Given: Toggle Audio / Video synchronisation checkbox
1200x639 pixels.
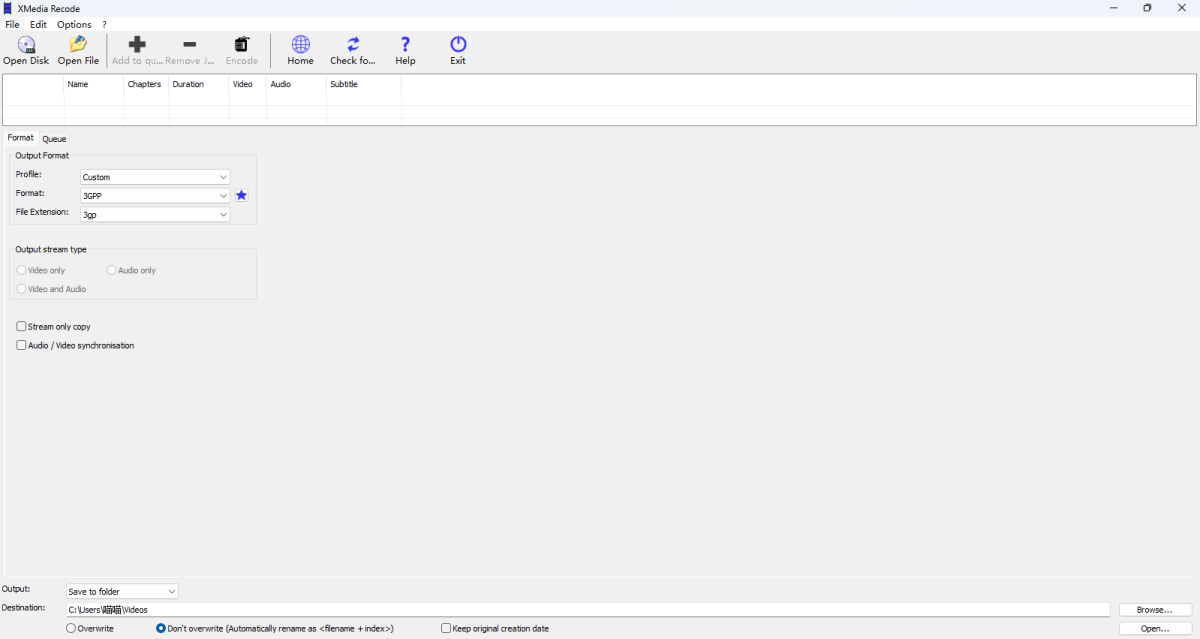Looking at the screenshot, I should click(22, 346).
